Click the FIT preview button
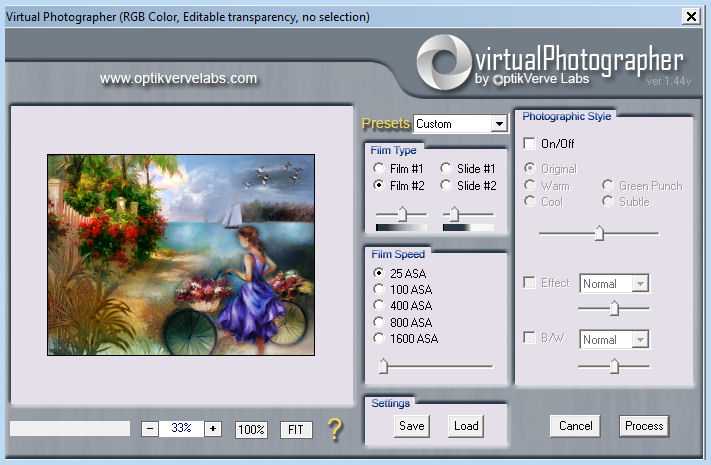 click(296, 429)
